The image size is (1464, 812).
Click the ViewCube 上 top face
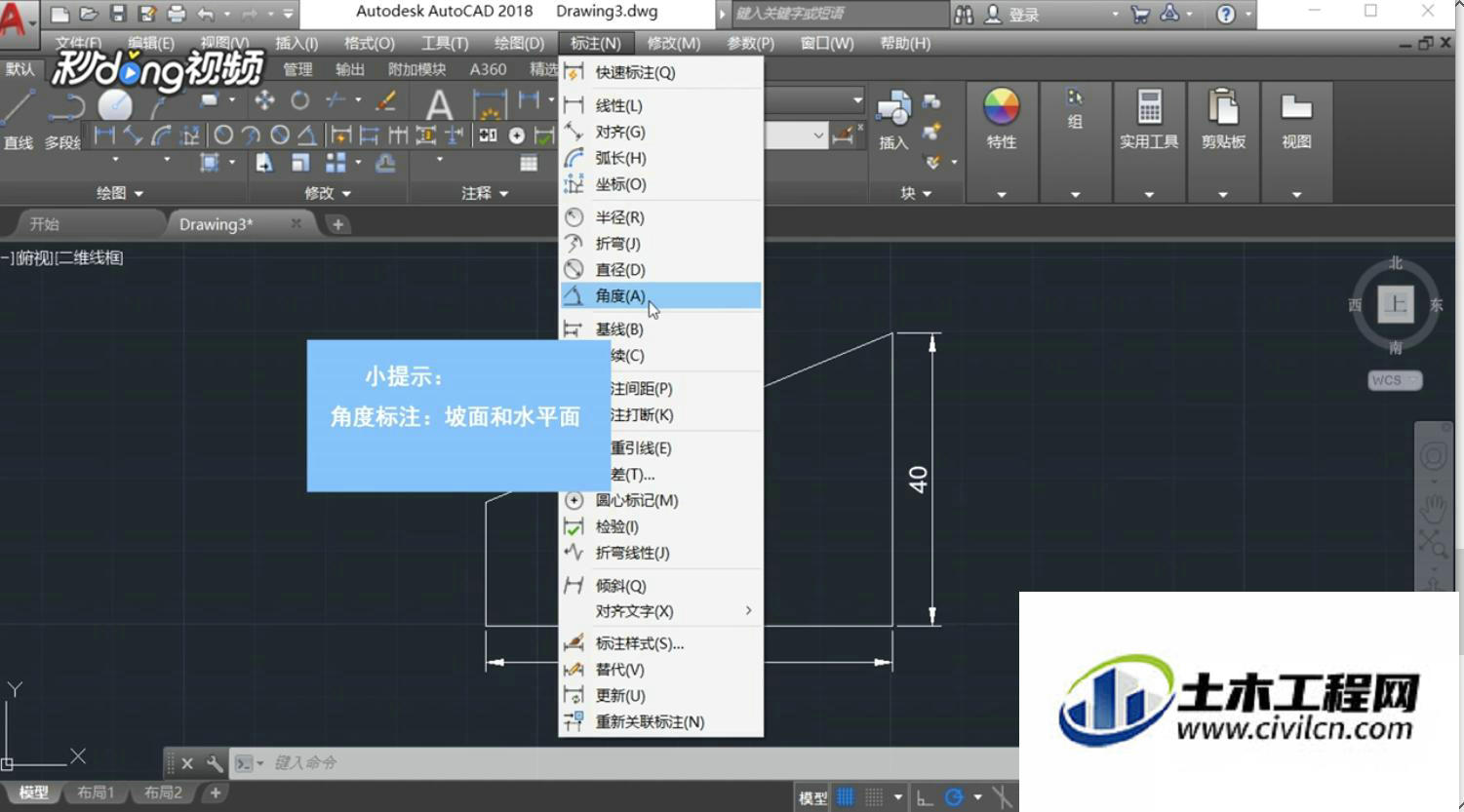click(x=1396, y=304)
